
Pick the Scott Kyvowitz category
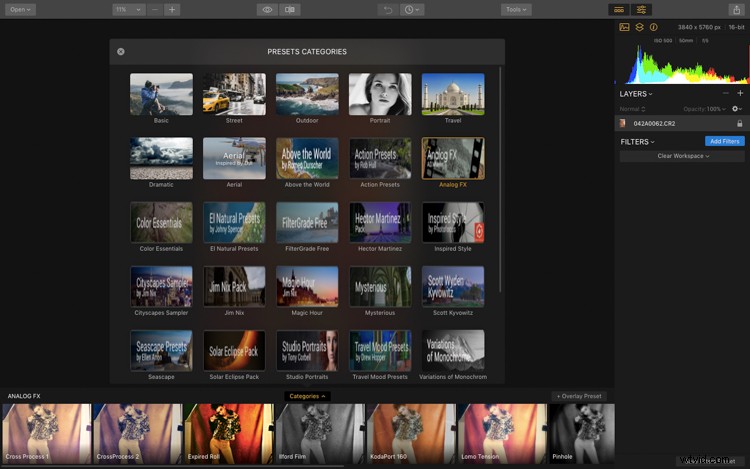coord(453,291)
